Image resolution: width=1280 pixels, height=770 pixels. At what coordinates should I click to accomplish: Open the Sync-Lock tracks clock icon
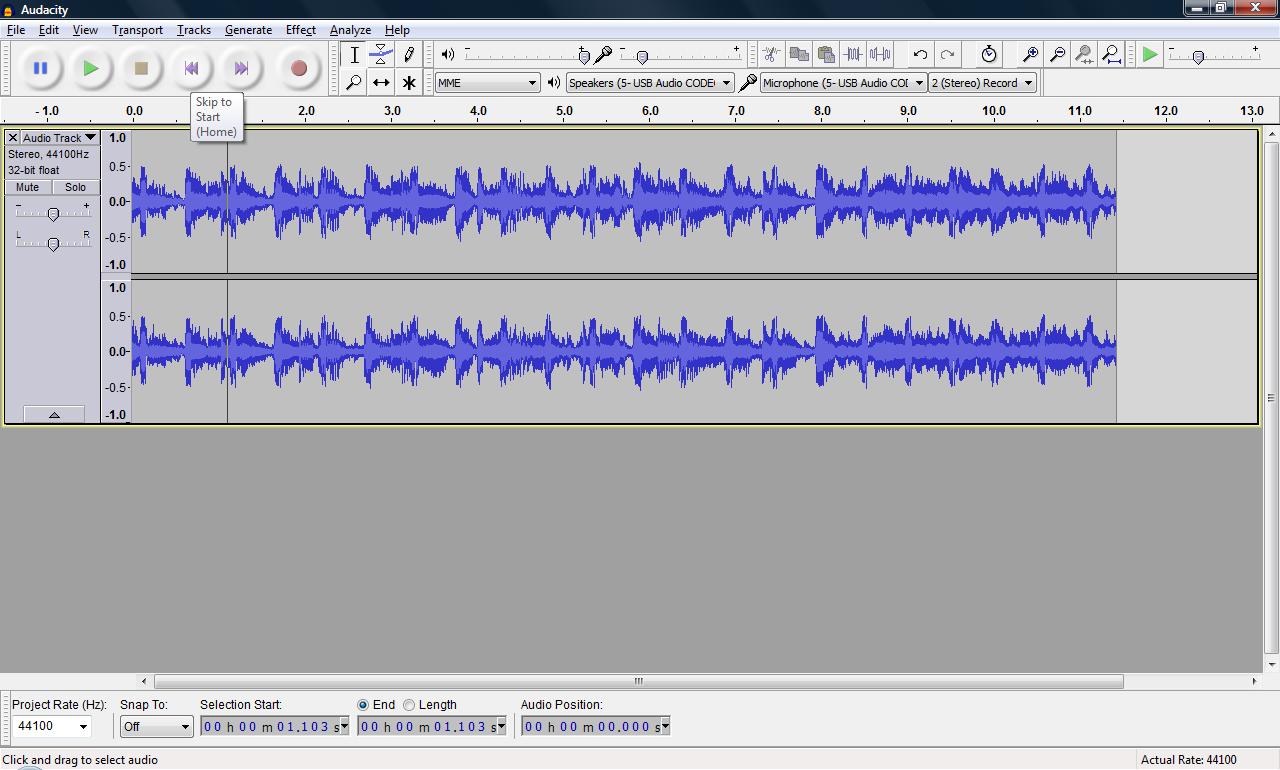988,55
